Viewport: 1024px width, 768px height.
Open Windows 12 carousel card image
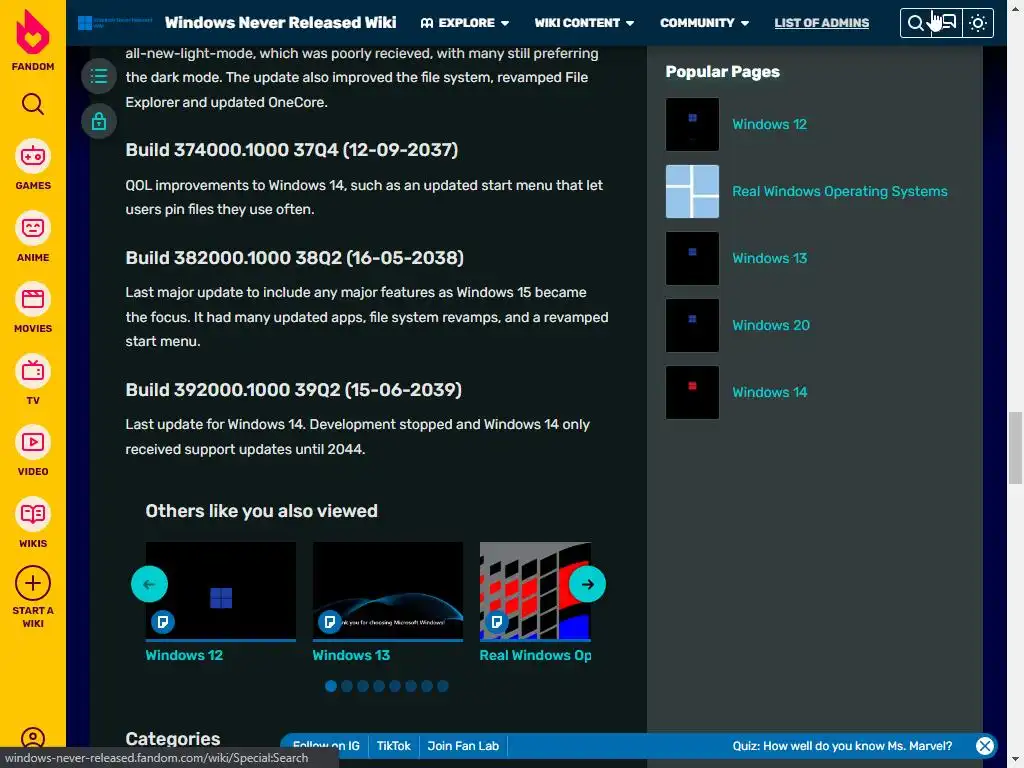pos(221,591)
